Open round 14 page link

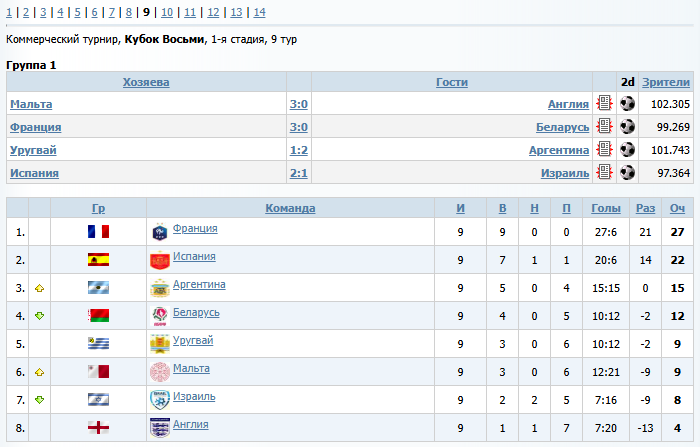(x=259, y=12)
